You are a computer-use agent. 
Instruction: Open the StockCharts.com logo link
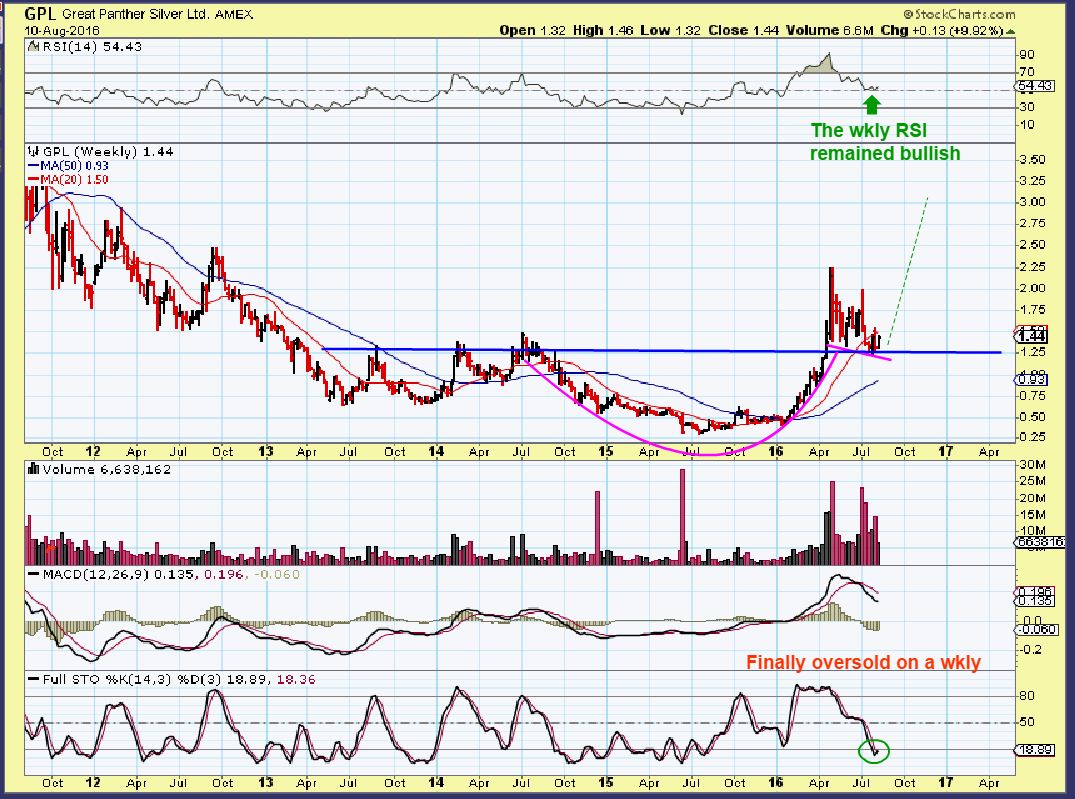tap(959, 14)
